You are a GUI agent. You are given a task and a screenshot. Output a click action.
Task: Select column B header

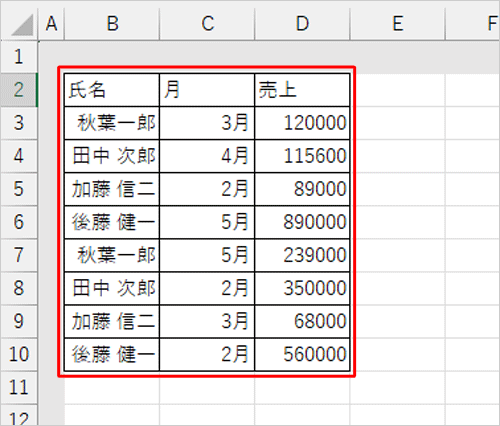pyautogui.click(x=112, y=24)
